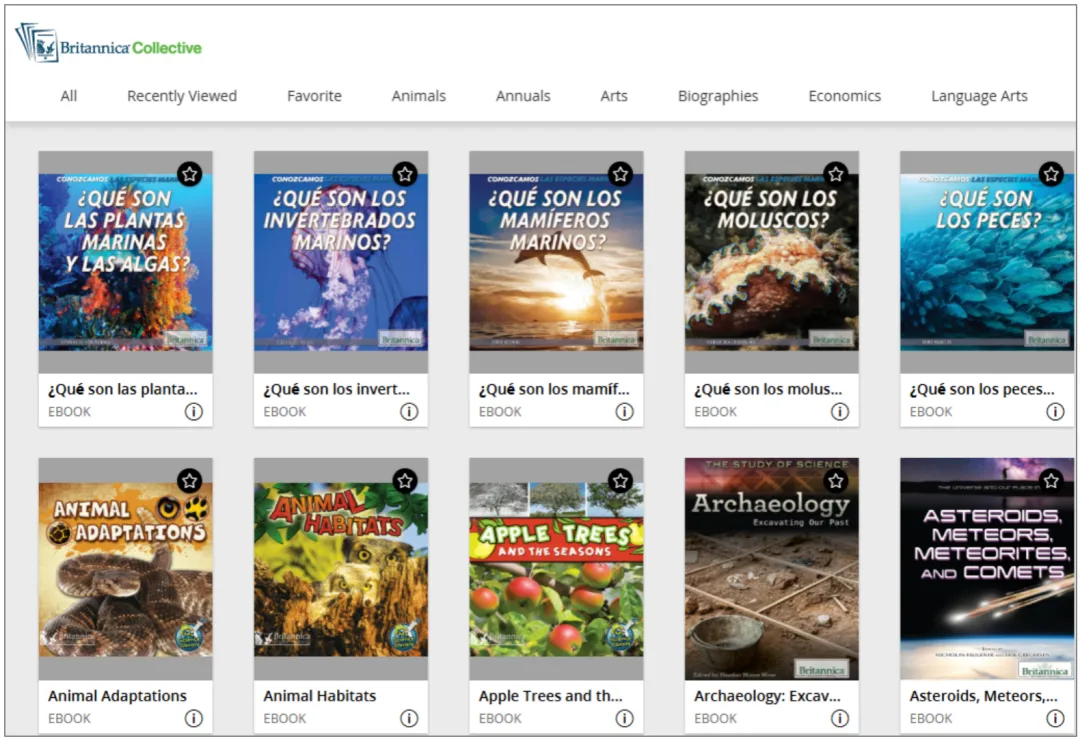Mark Qué son los peces as favorite
The height and width of the screenshot is (741, 1080).
point(1051,174)
